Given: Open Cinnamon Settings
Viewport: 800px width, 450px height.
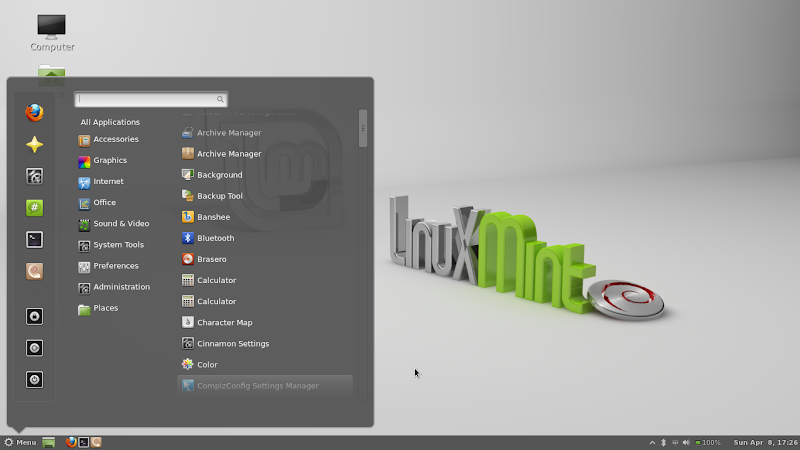Looking at the screenshot, I should point(265,343).
